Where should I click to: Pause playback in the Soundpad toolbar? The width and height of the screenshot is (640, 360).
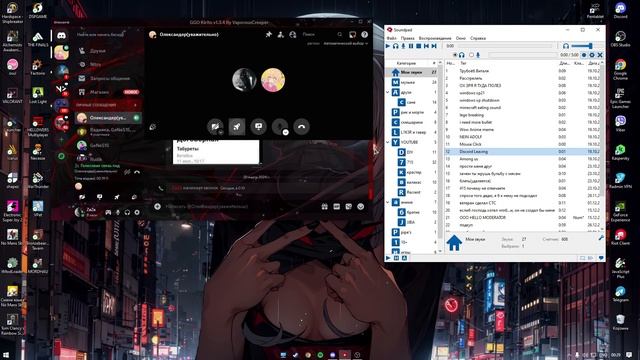tap(411, 46)
